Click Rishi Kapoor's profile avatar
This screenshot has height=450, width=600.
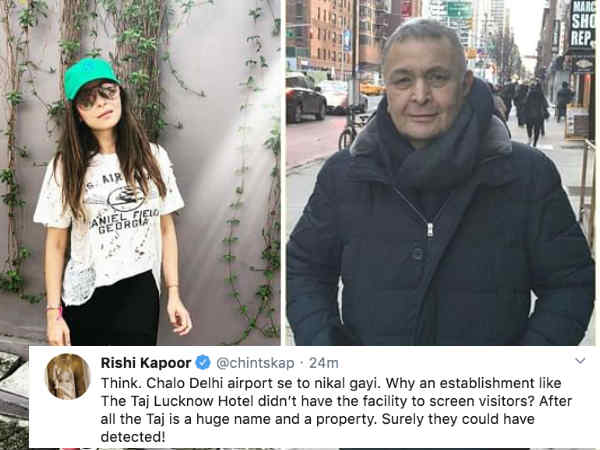point(68,377)
